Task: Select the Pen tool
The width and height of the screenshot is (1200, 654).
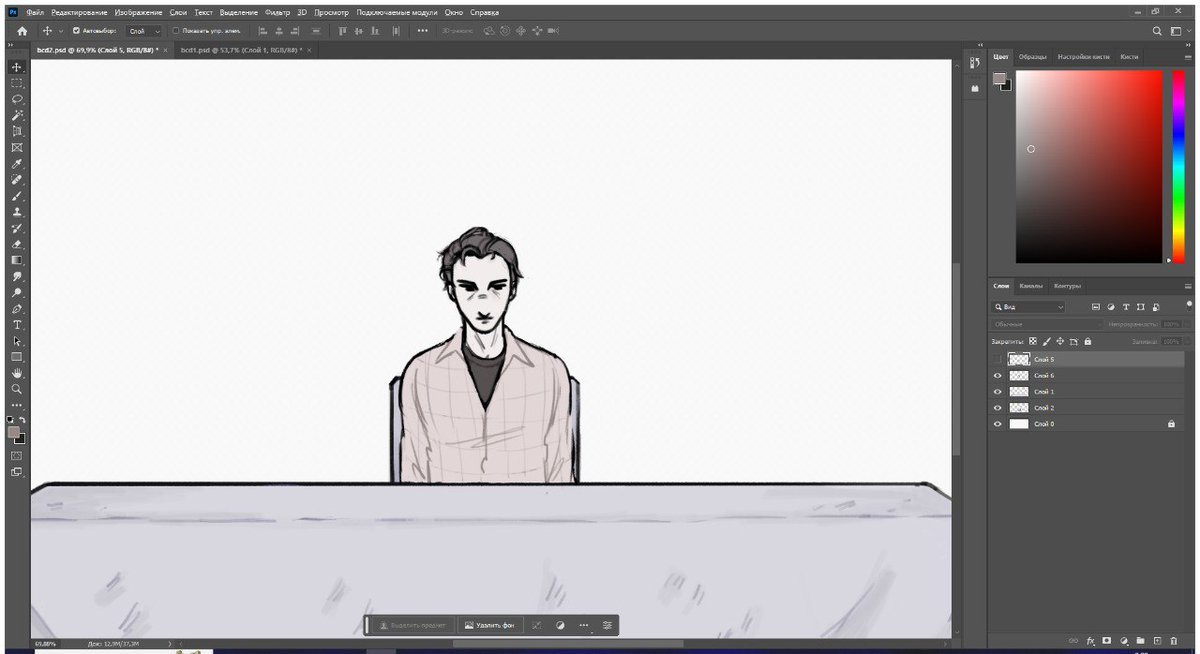Action: [x=17, y=309]
